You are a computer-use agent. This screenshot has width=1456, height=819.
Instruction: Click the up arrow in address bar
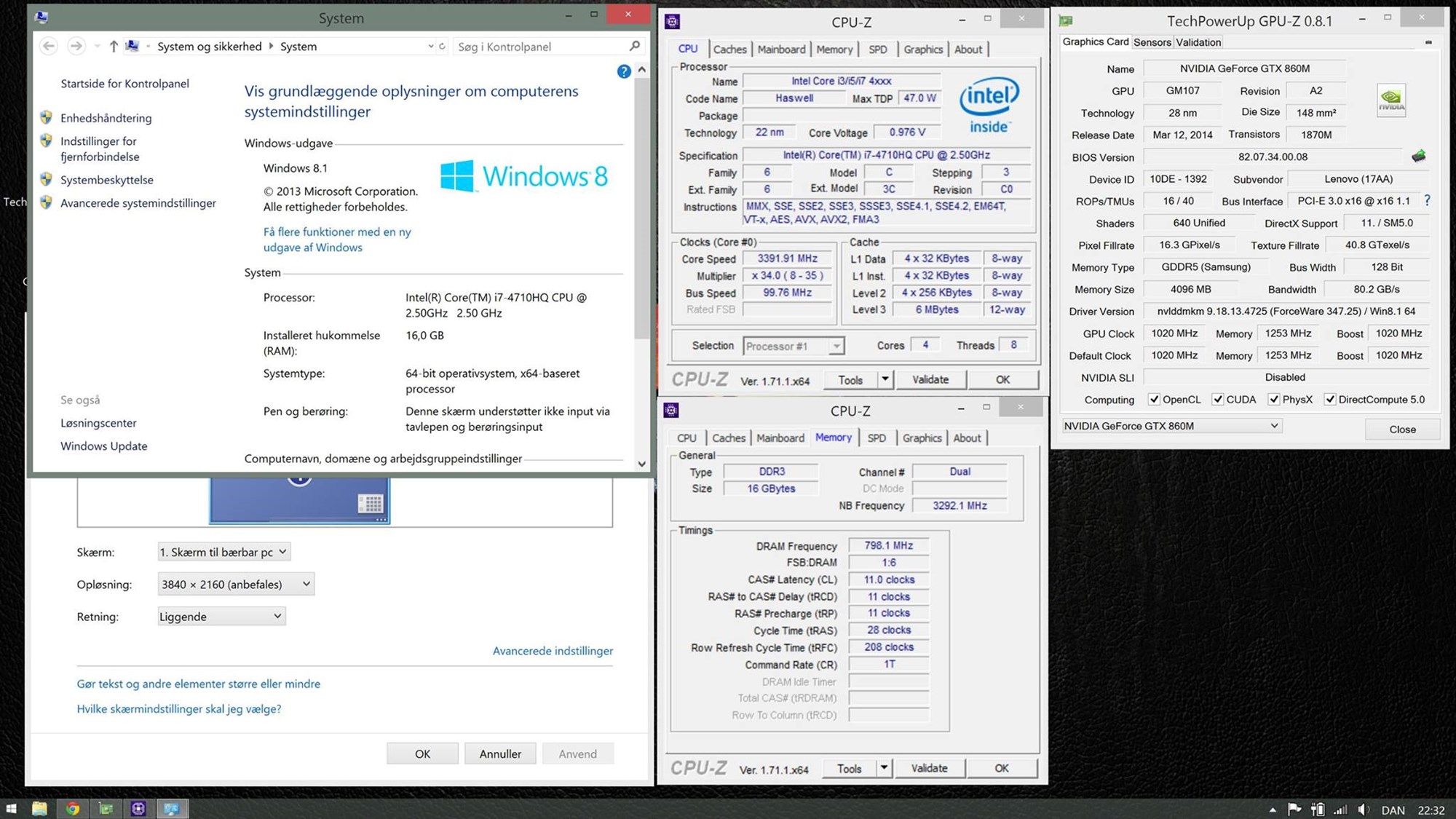[114, 46]
